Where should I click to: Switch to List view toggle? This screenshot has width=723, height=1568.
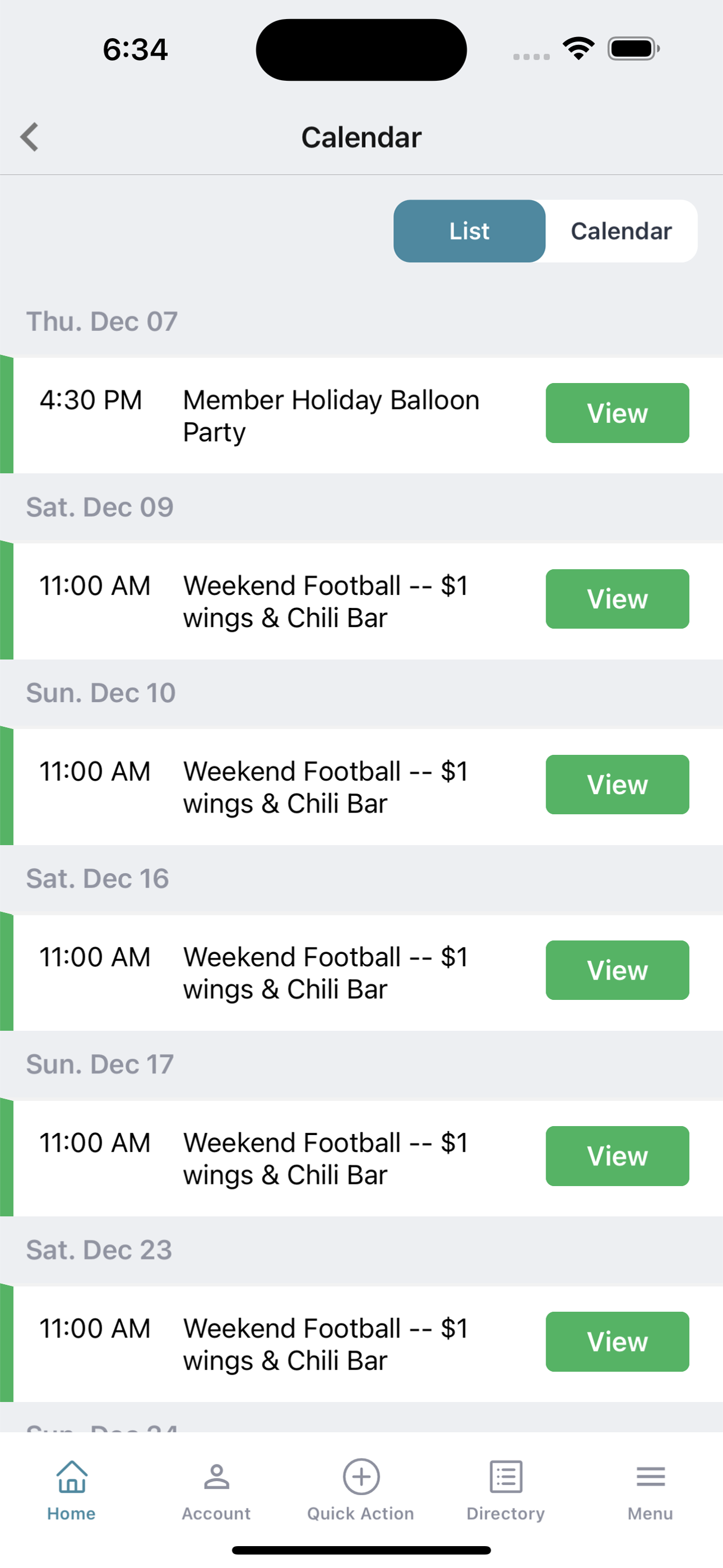coord(469,231)
